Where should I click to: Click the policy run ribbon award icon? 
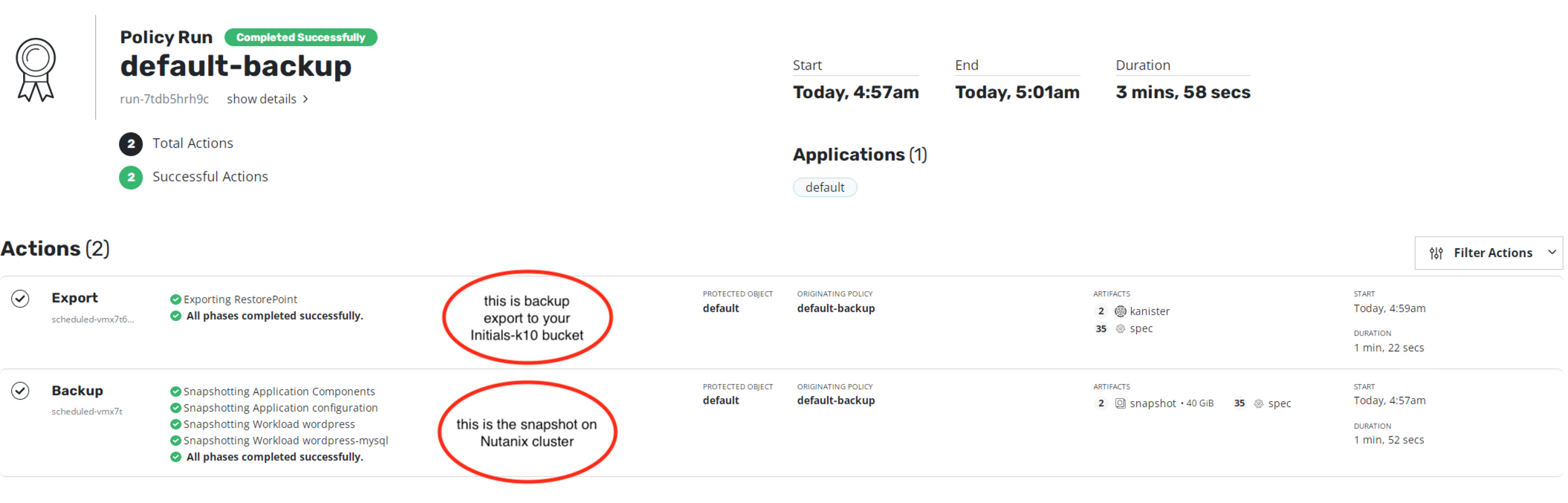pyautogui.click(x=36, y=70)
